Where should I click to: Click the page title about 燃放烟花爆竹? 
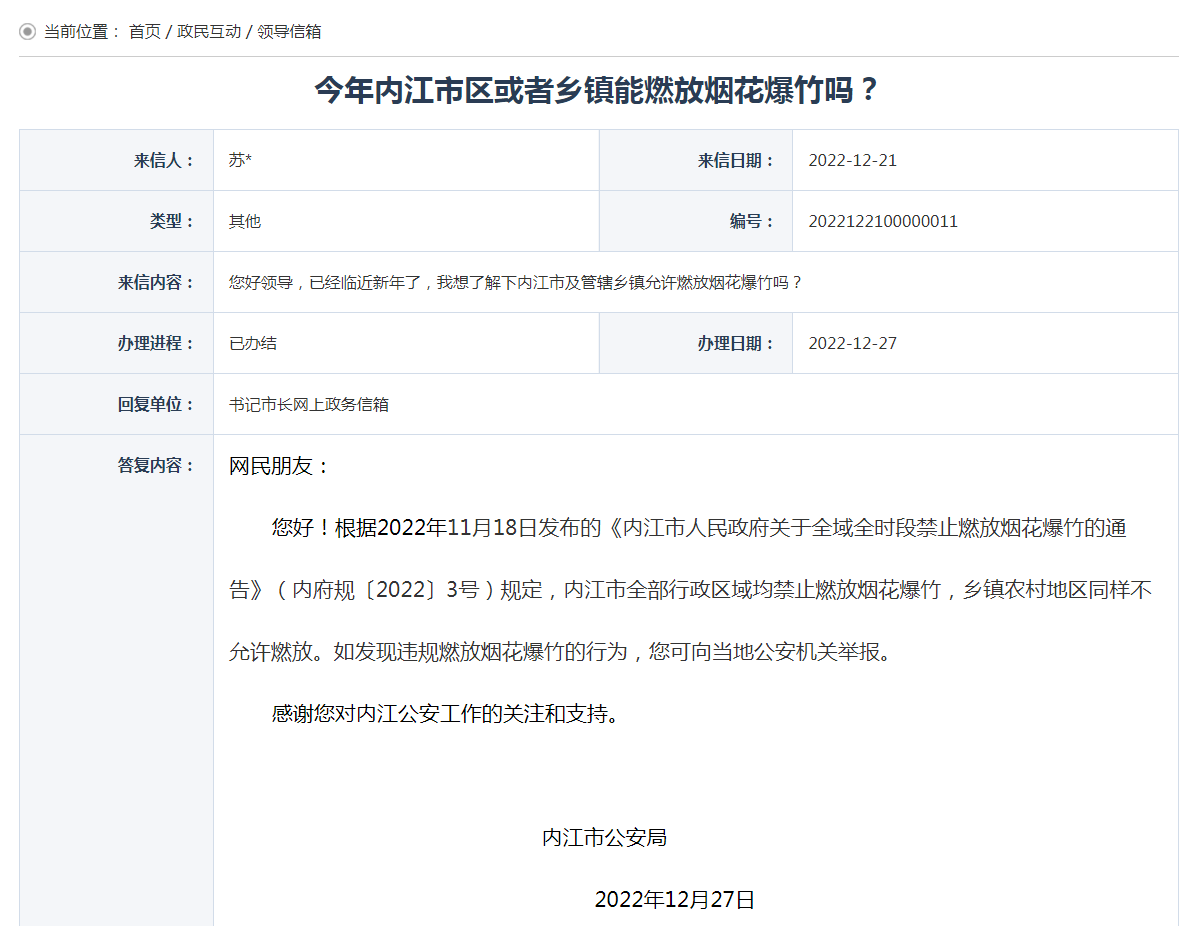(x=597, y=91)
